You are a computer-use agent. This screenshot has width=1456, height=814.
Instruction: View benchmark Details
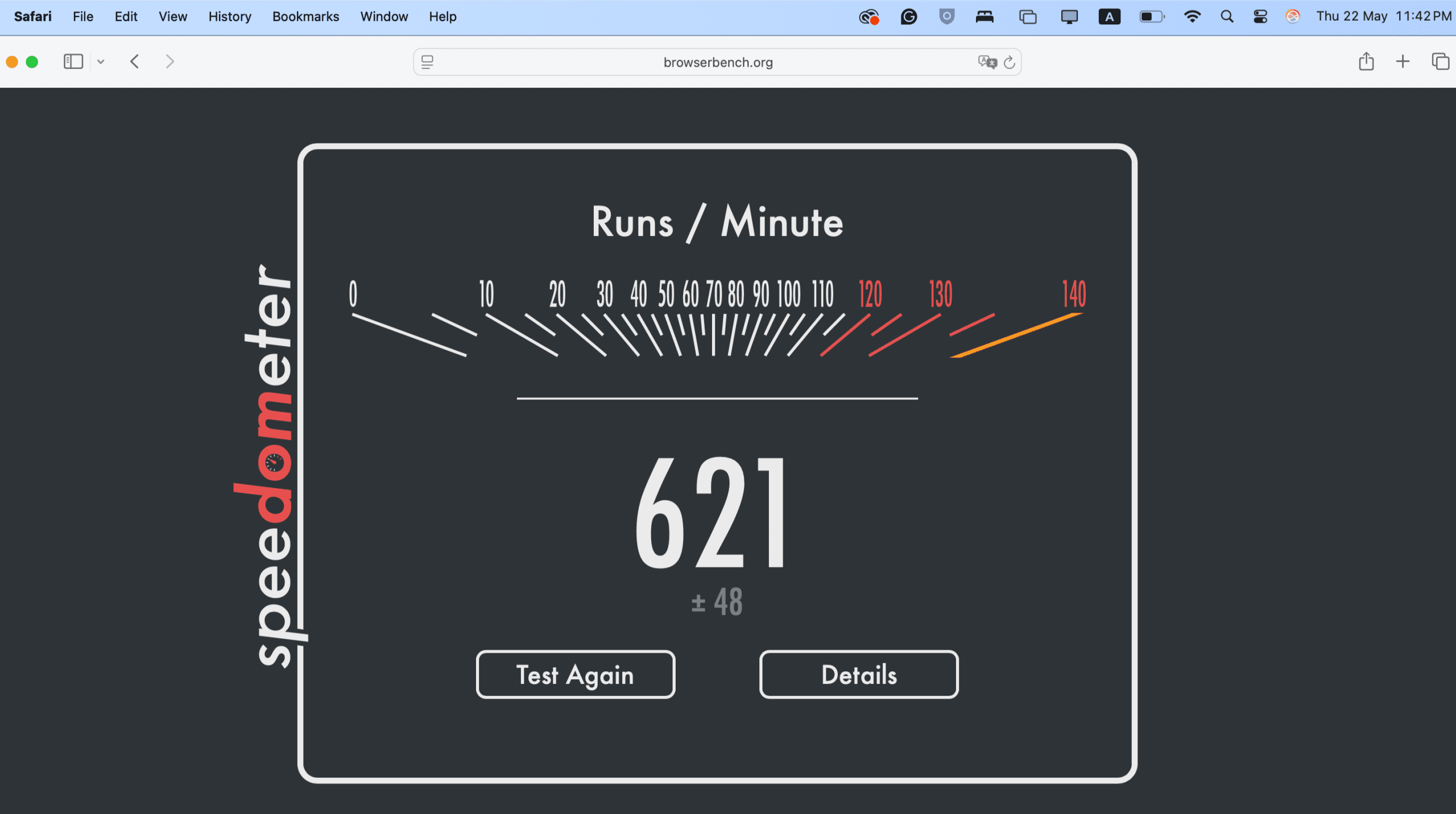point(858,675)
